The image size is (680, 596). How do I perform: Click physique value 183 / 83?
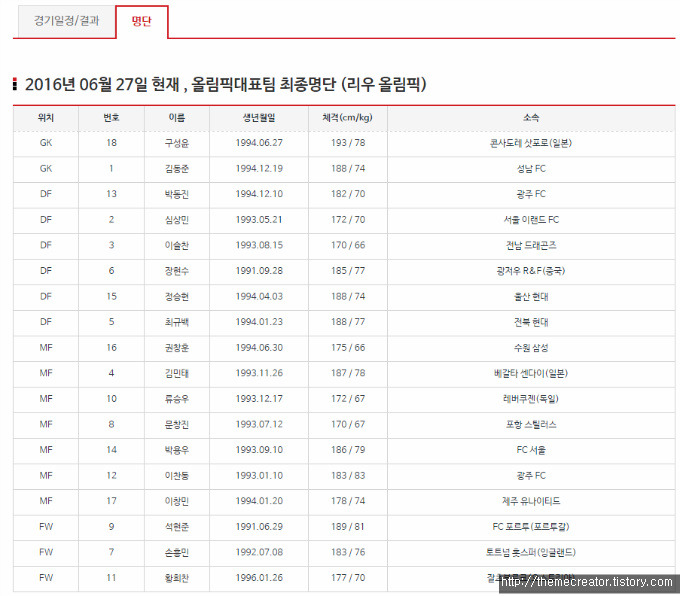(x=348, y=476)
